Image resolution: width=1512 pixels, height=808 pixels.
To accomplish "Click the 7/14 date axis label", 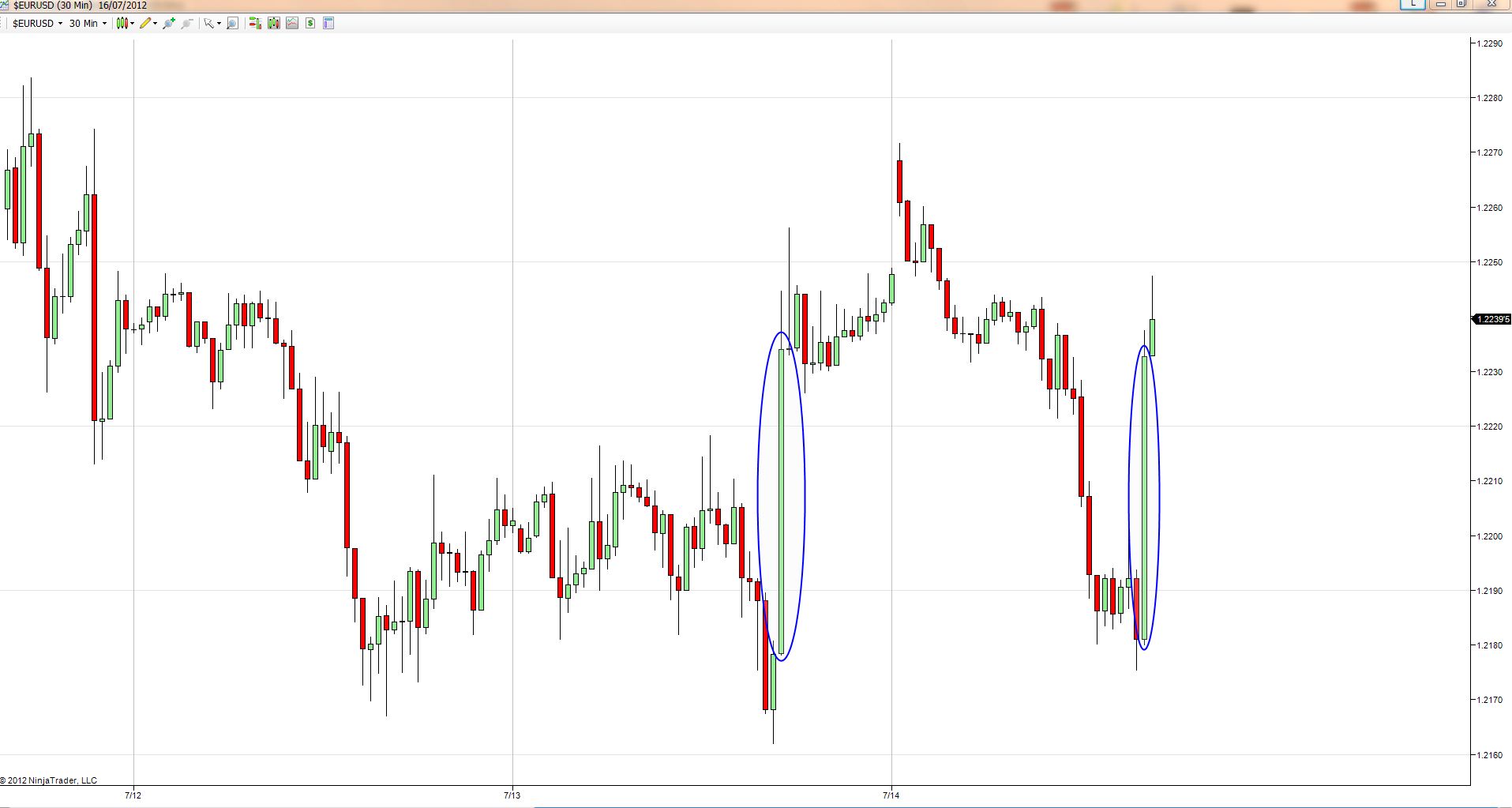I will point(891,795).
